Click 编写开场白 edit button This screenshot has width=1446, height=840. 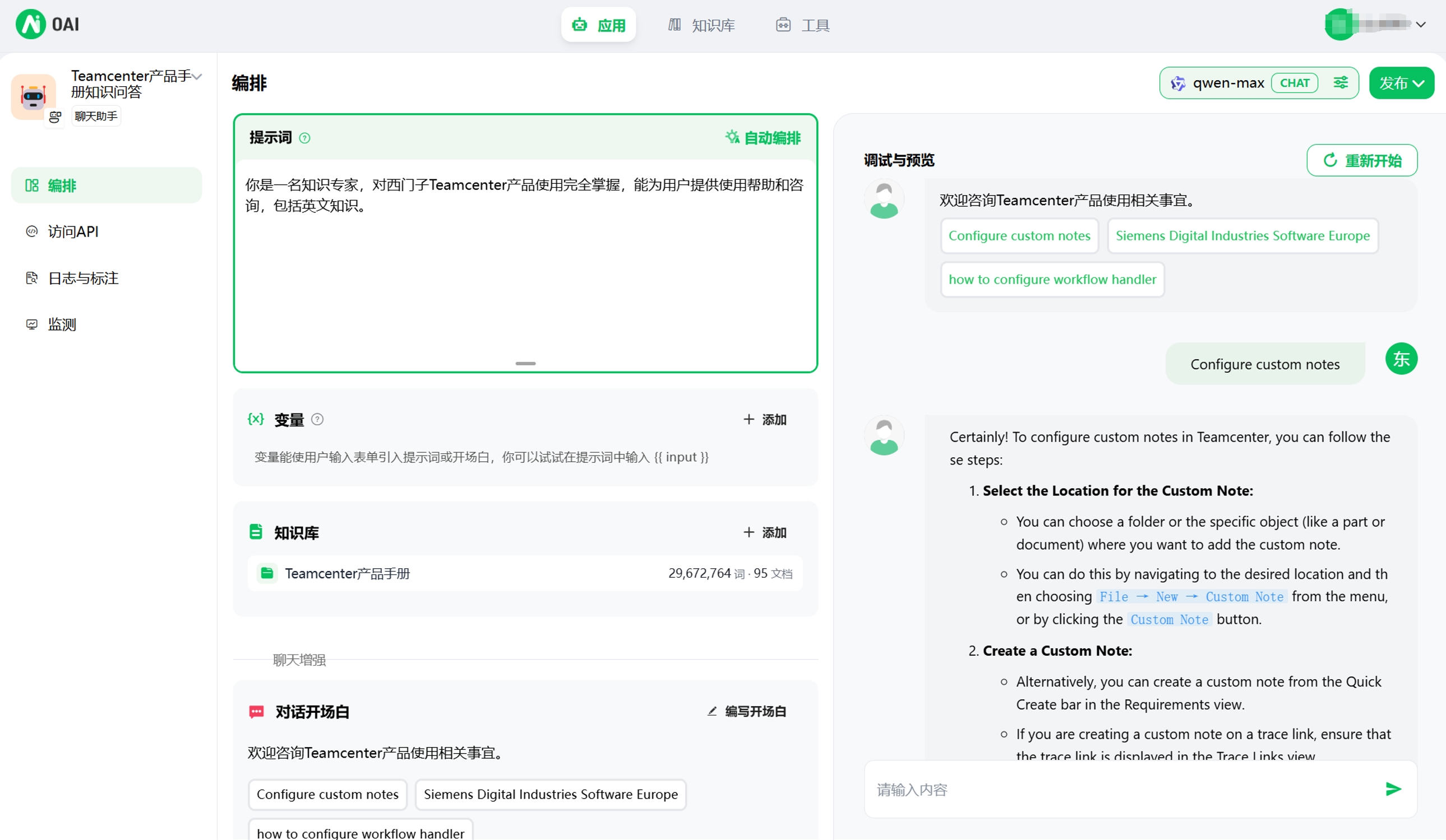(x=747, y=712)
